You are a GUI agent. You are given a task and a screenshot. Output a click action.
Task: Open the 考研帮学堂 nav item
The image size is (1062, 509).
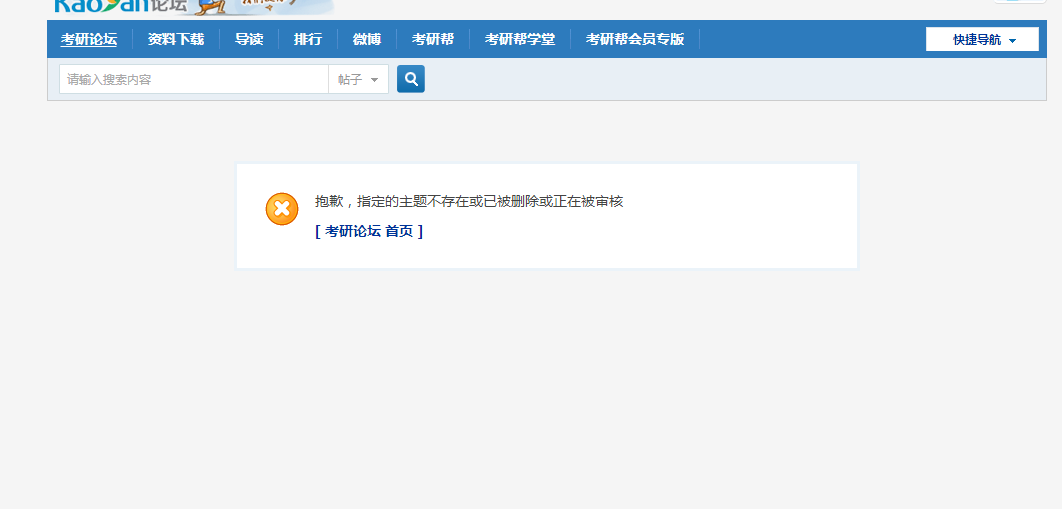pyautogui.click(x=520, y=39)
